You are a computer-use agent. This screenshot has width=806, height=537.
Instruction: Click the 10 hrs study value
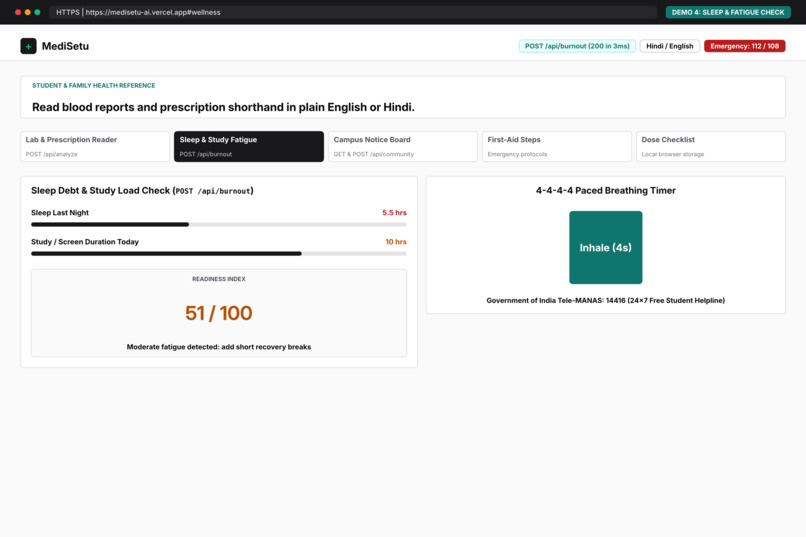point(396,242)
